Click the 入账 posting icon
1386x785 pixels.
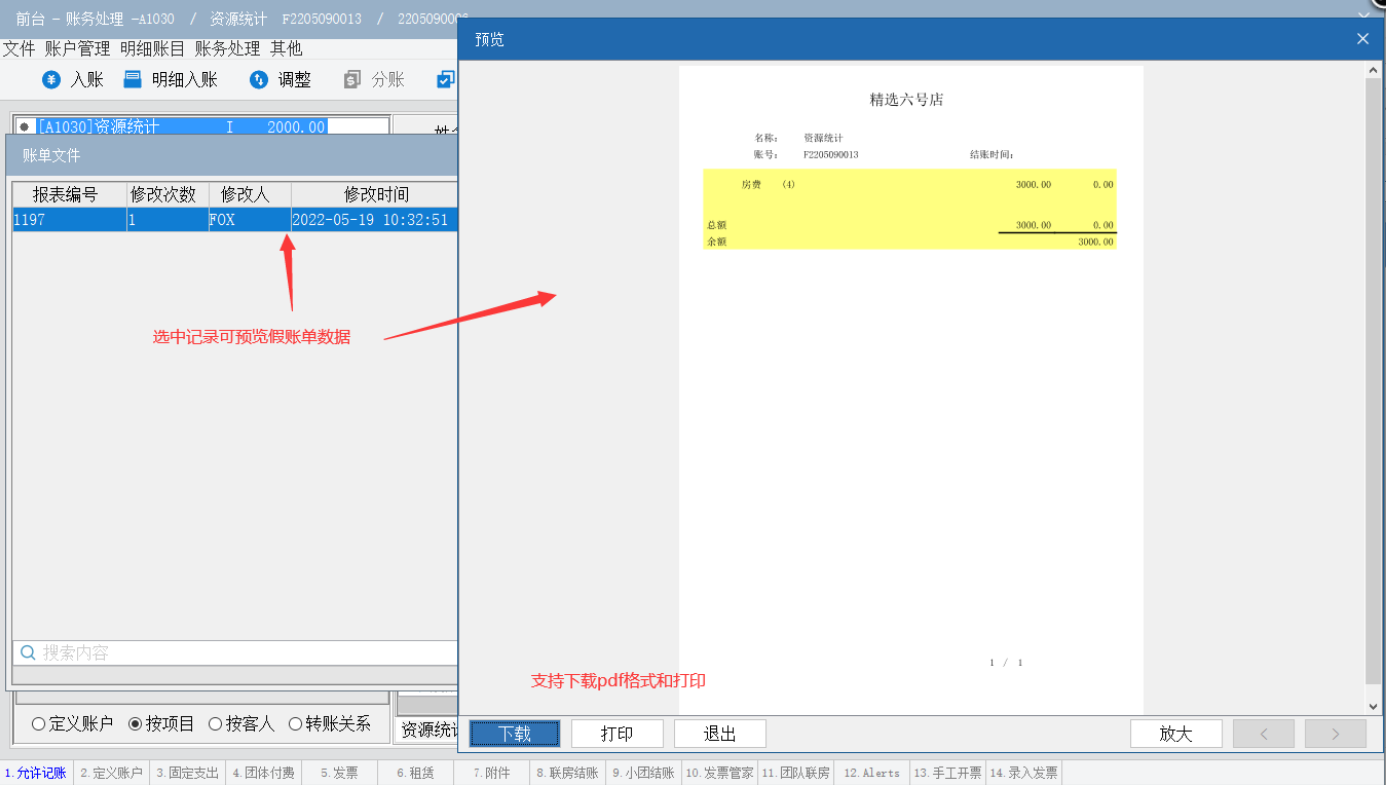pyautogui.click(x=51, y=80)
